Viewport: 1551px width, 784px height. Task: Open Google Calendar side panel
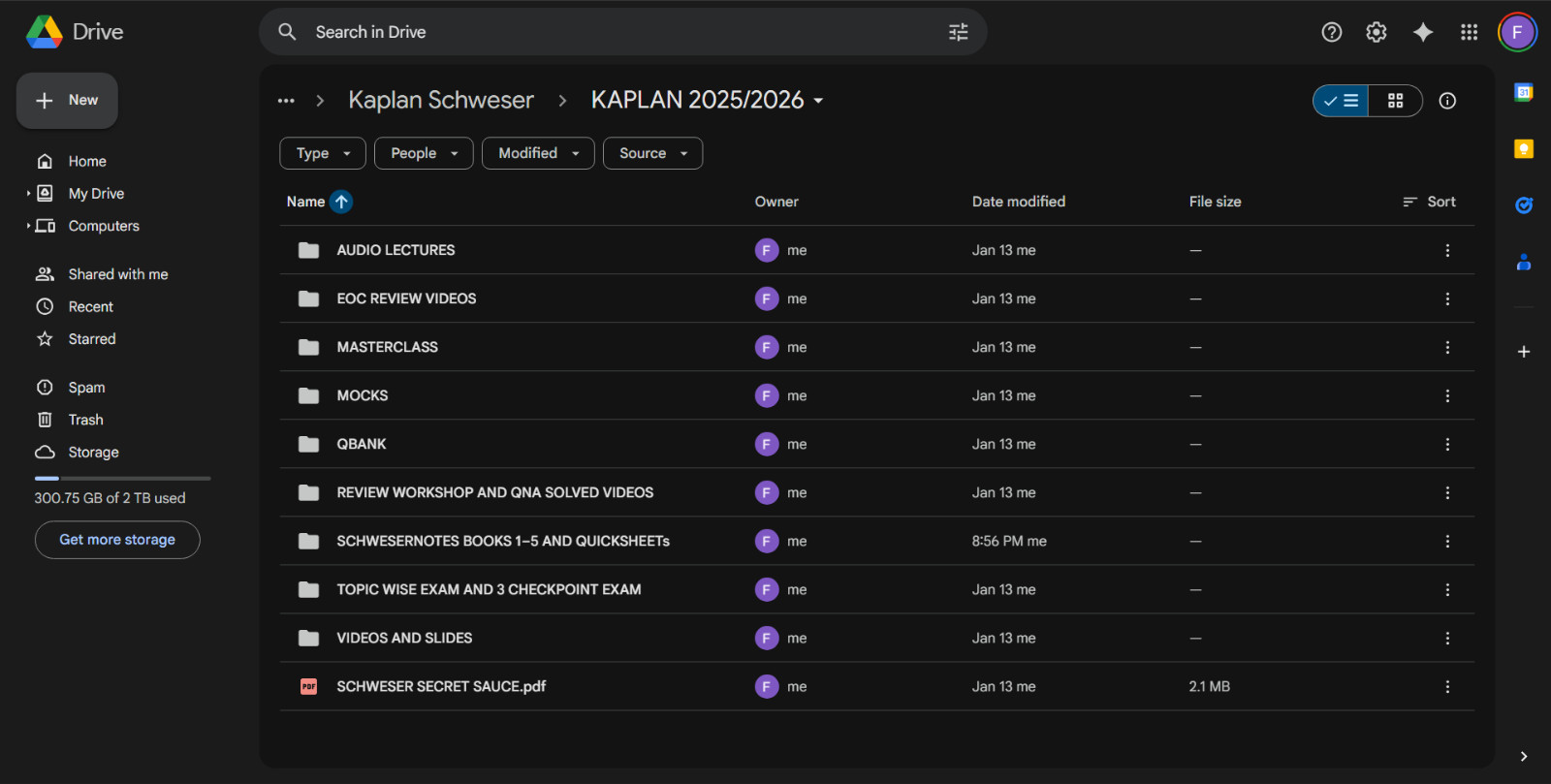tap(1524, 92)
